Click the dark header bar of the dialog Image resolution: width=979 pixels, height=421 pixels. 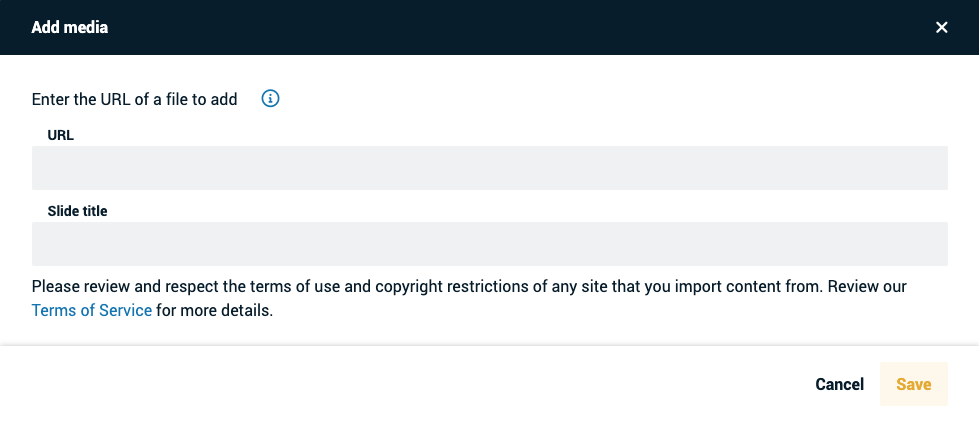tap(490, 27)
